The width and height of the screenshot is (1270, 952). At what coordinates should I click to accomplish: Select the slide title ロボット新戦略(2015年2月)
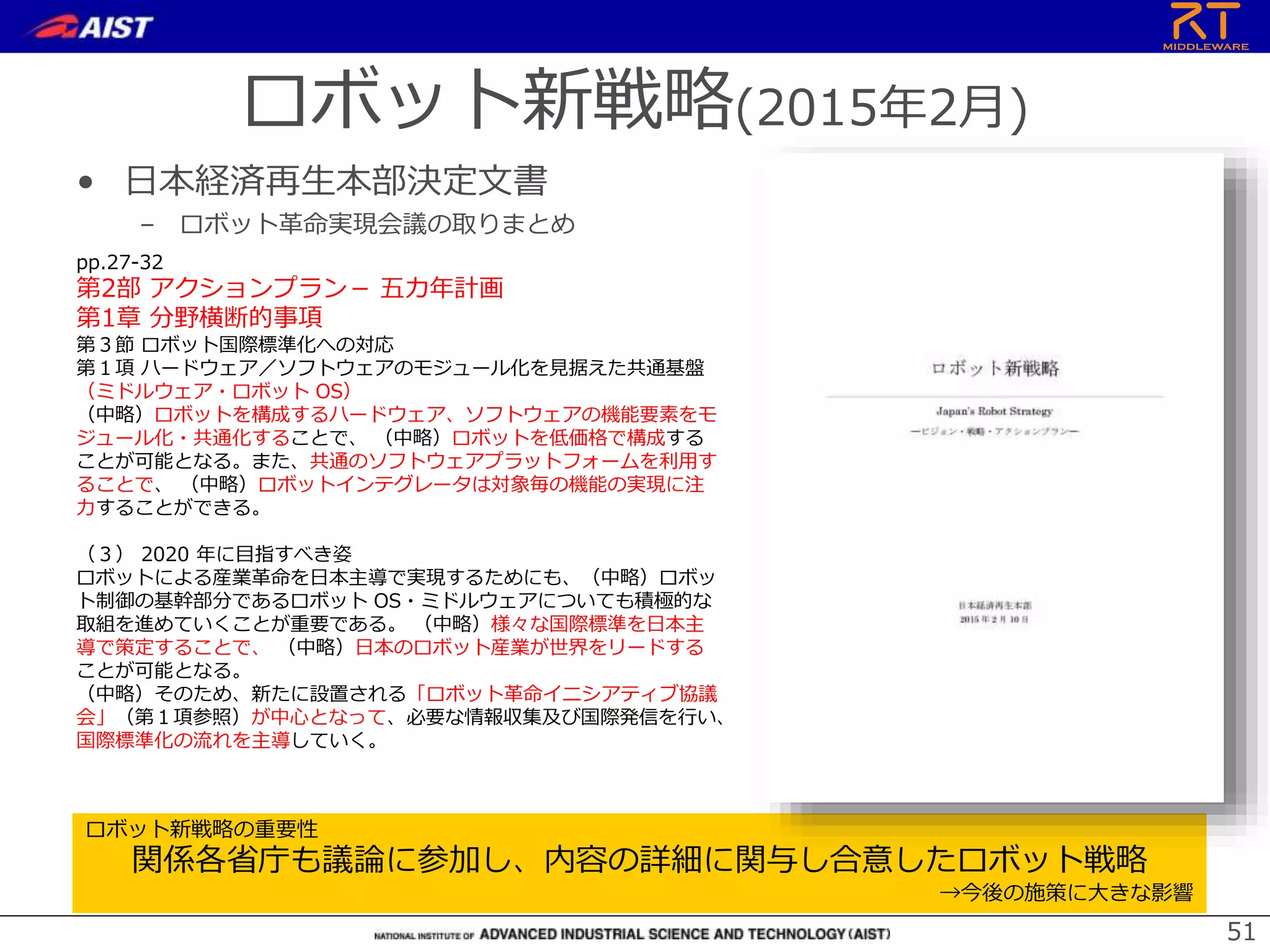[x=636, y=101]
